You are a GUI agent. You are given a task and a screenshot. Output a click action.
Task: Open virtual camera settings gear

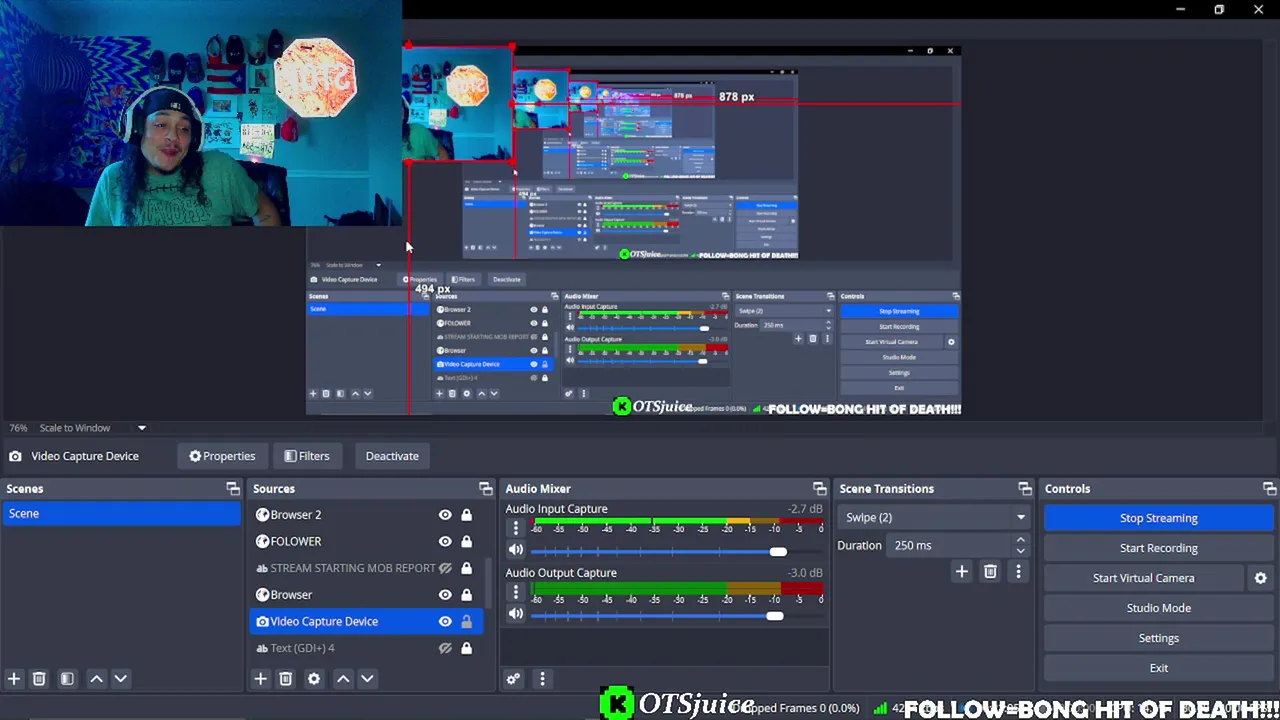click(1261, 578)
